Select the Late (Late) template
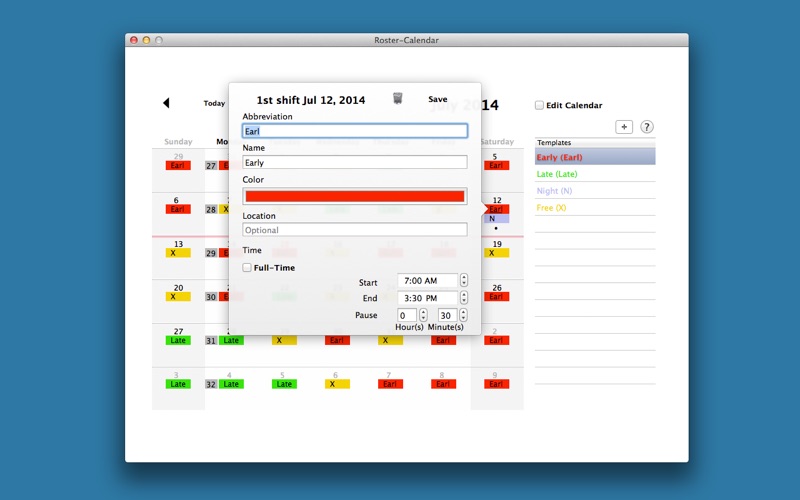The image size is (800, 500). coord(557,174)
